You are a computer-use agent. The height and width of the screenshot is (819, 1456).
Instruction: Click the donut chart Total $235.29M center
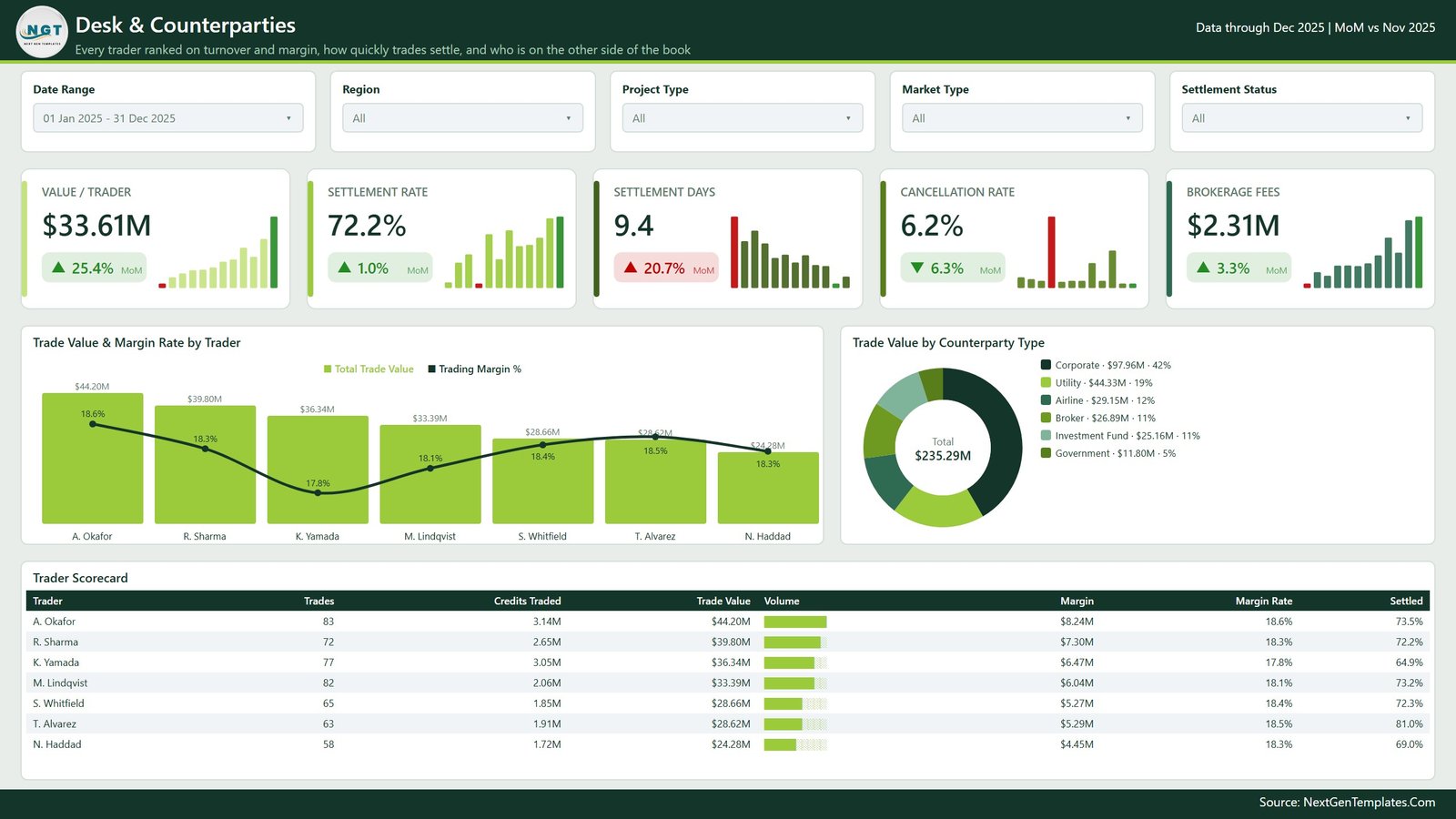[x=943, y=449]
